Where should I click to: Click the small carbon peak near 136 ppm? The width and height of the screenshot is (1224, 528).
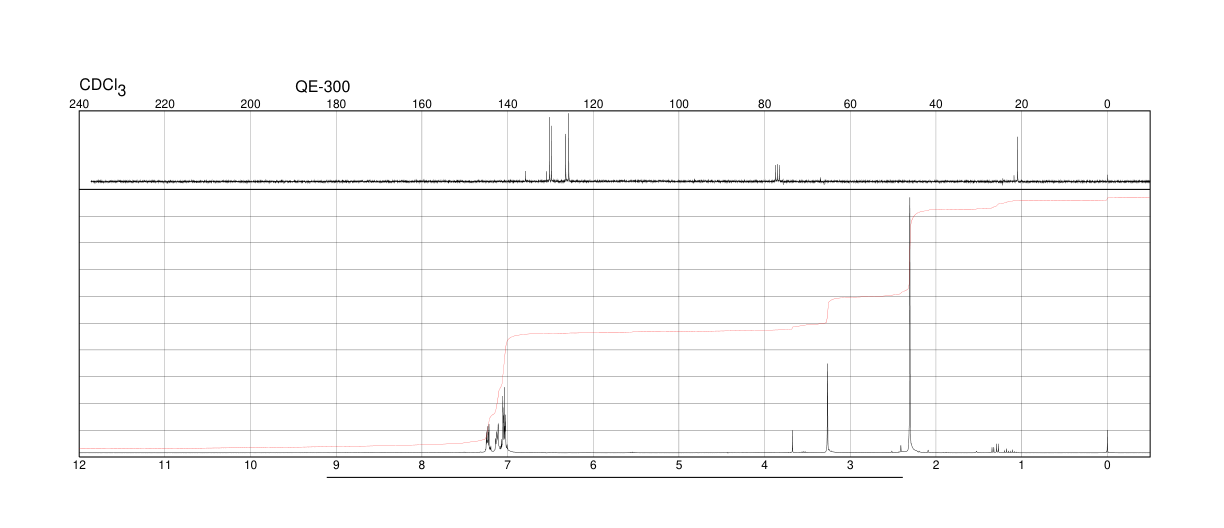[525, 176]
